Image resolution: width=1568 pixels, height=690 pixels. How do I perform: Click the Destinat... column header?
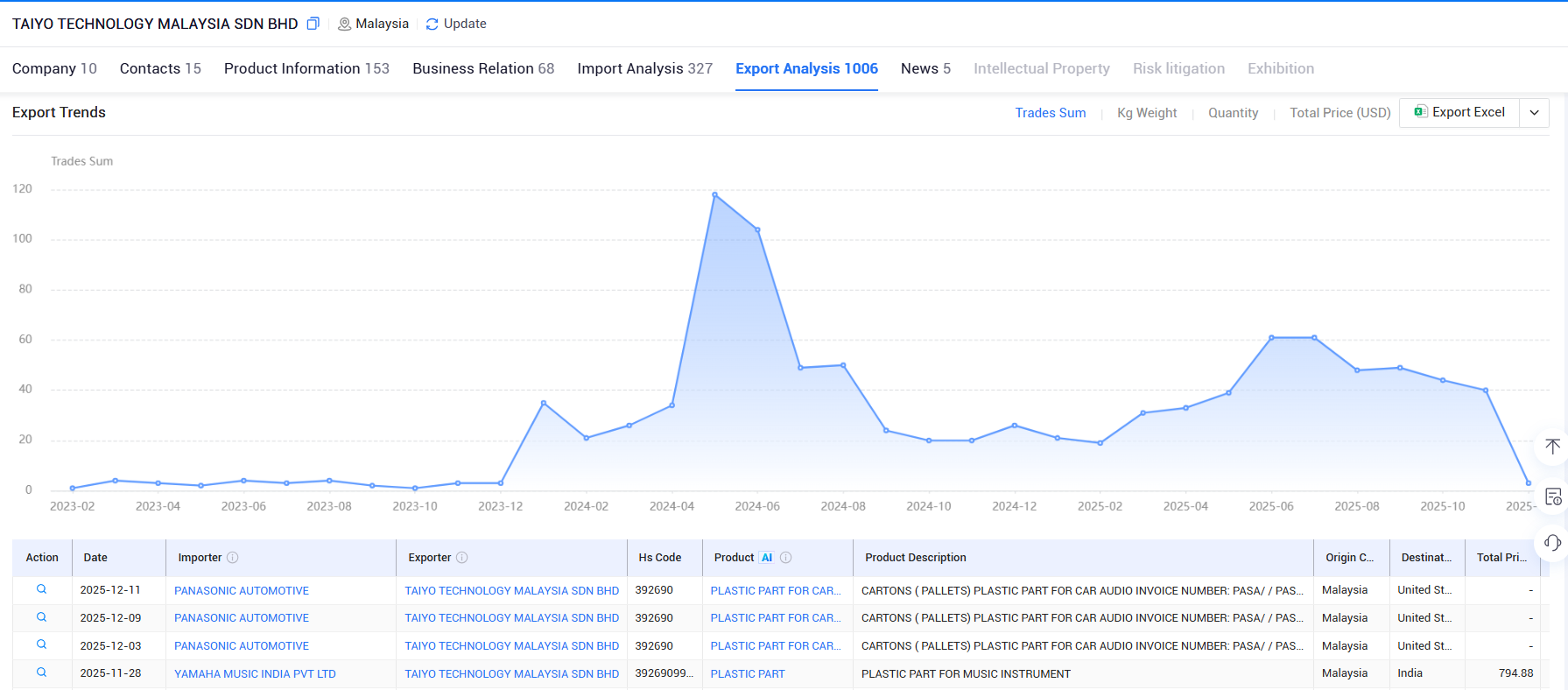[1426, 558]
